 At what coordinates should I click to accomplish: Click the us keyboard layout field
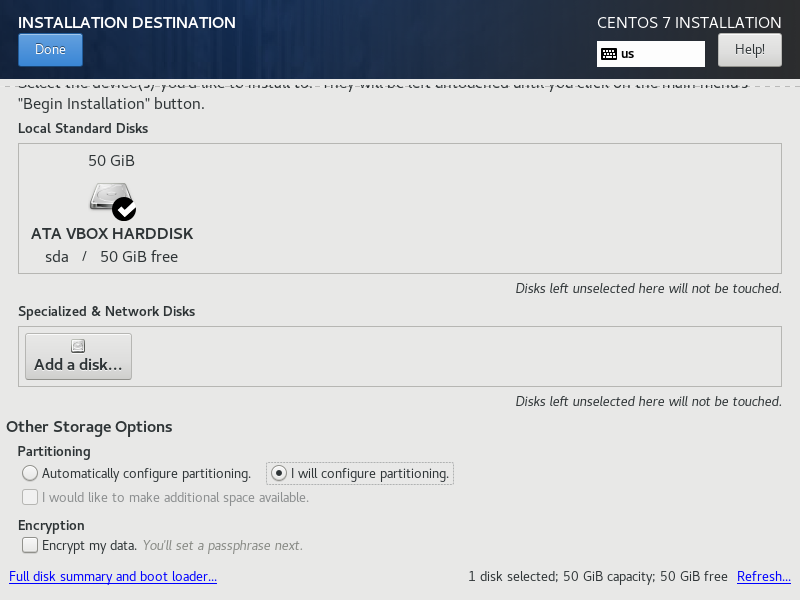point(660,54)
